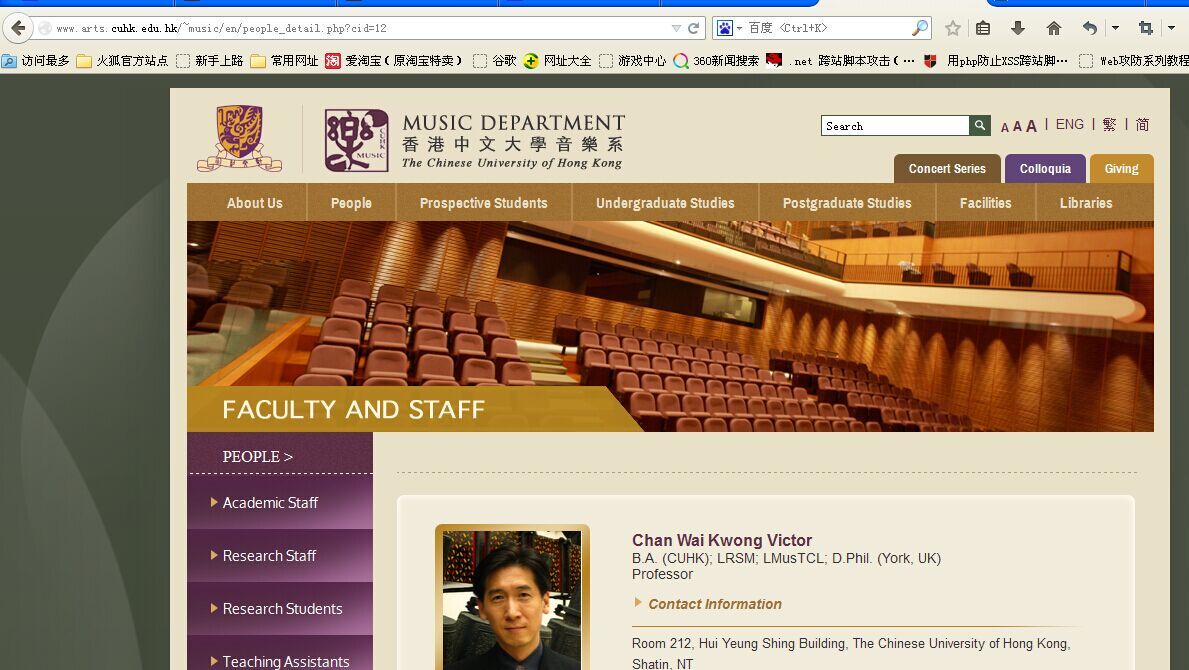
Task: Open the Giving tab
Action: pos(1122,169)
